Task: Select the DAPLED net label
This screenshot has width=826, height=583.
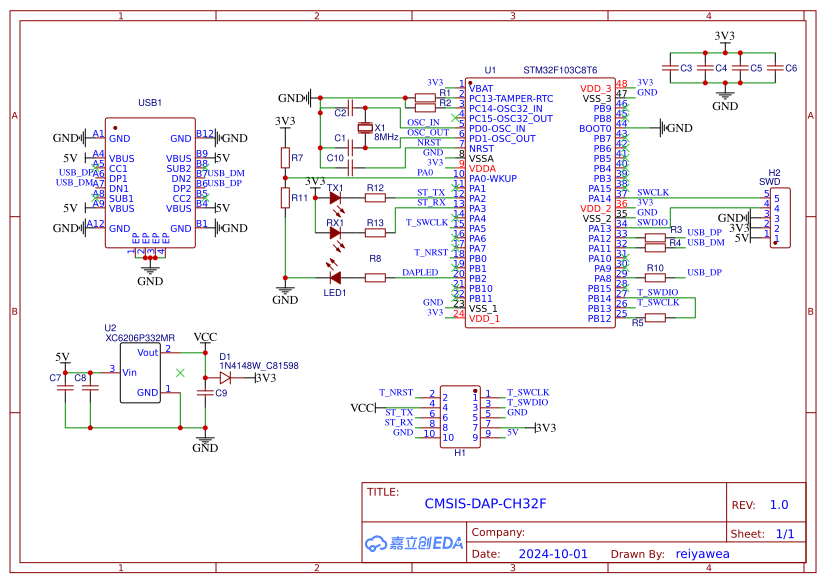Action: [420, 272]
